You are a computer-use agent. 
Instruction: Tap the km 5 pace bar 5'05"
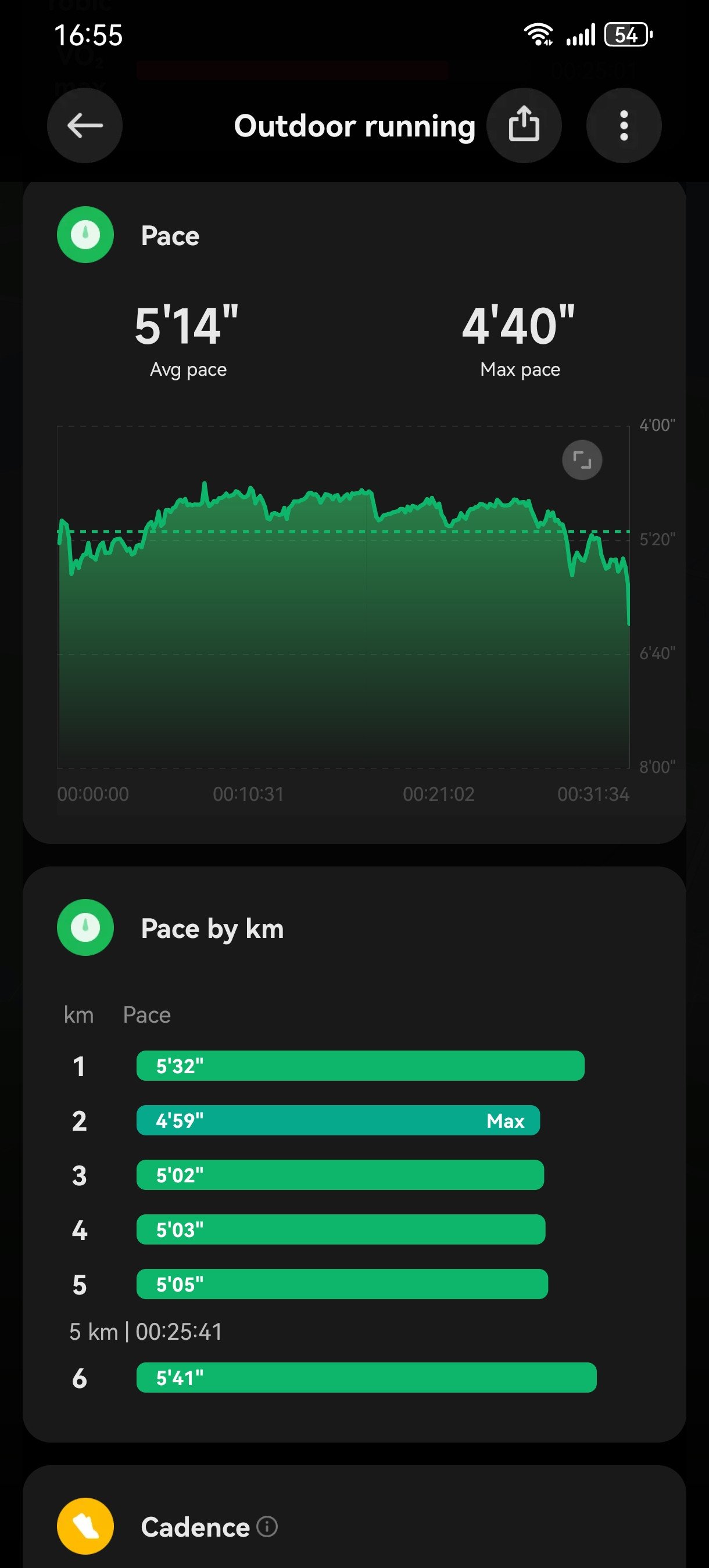click(342, 1284)
